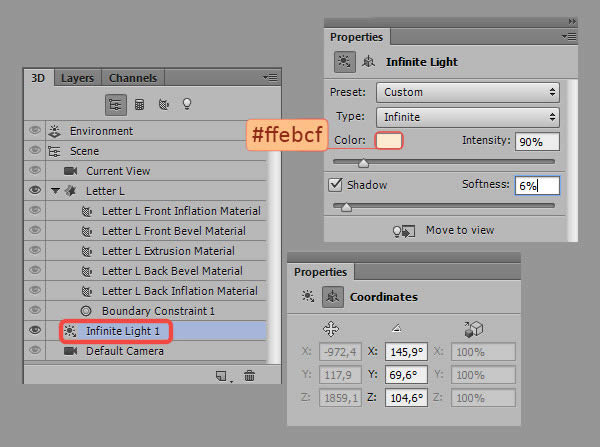Filter 3D panel by lights

[x=187, y=104]
